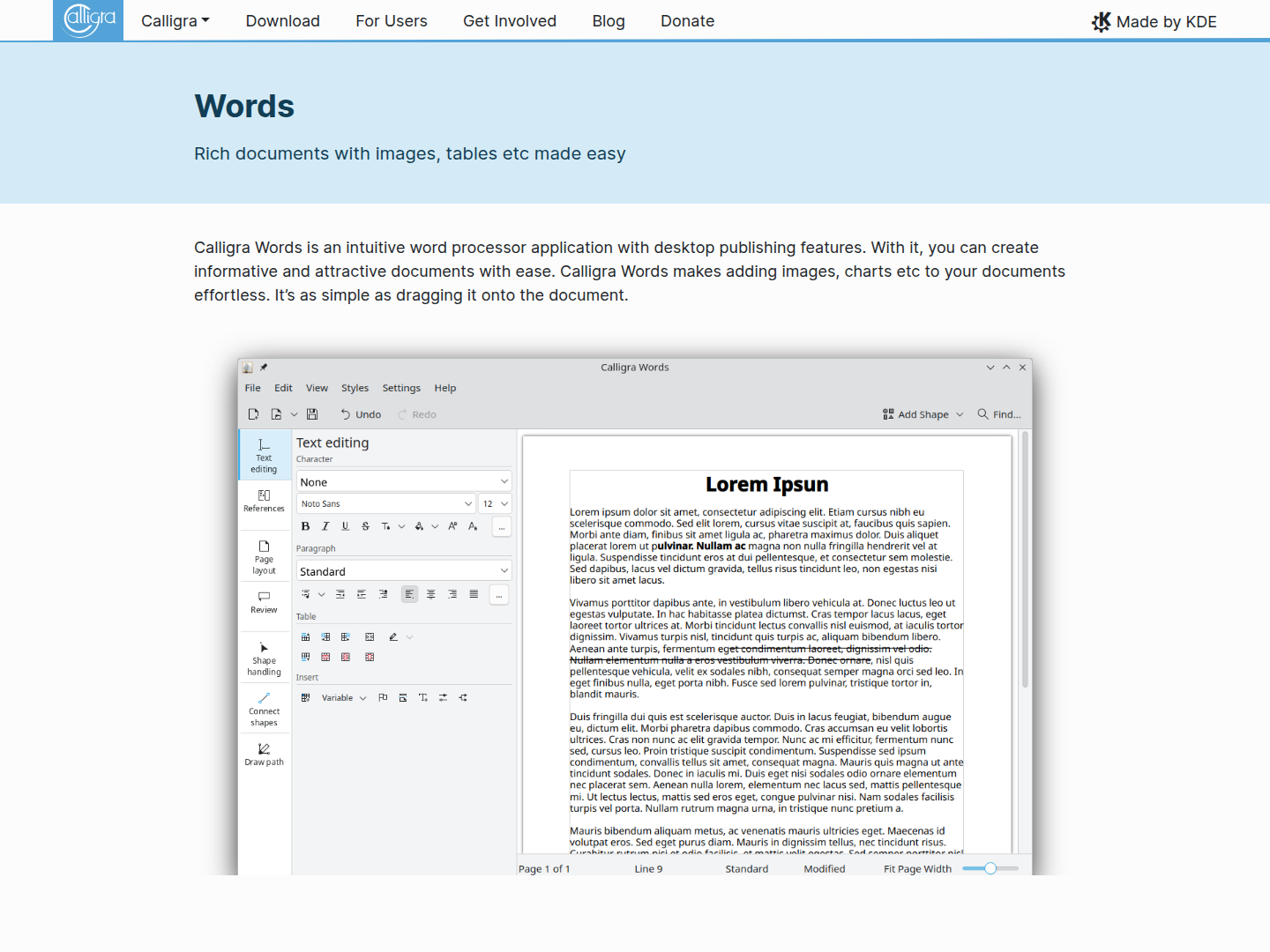Click the Fit Page Width status item
This screenshot has width=1270, height=952.
pyautogui.click(x=917, y=868)
